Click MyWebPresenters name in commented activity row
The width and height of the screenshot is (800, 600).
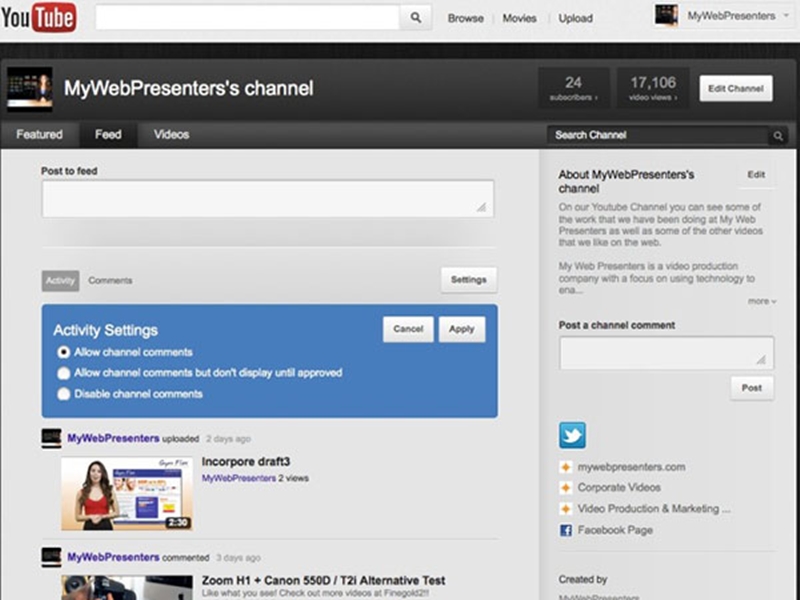pyautogui.click(x=113, y=557)
